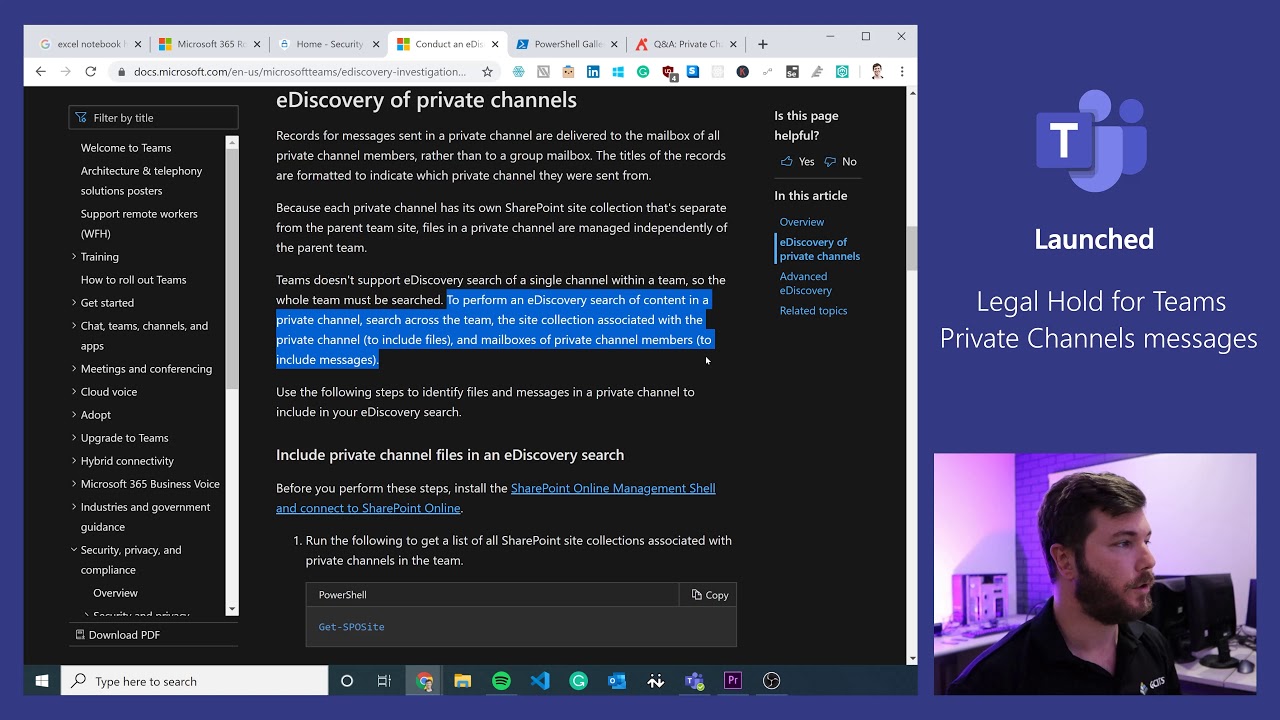Open Microsoft Teams from taskbar

pos(694,681)
